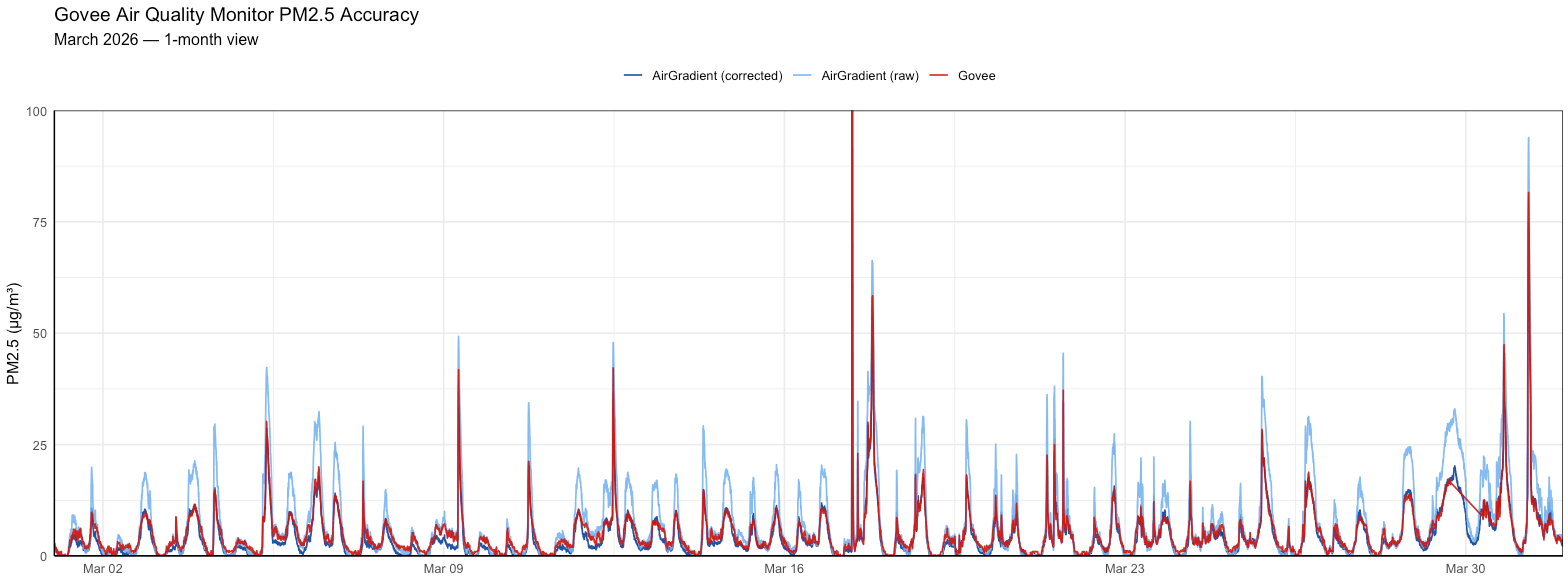Click the y-axis value 100
This screenshot has width=1568, height=578.
[37, 111]
